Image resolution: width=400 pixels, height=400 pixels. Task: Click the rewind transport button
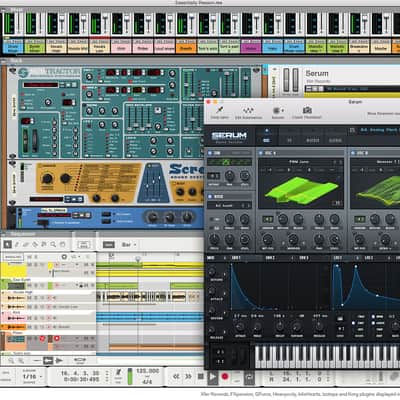176,376
